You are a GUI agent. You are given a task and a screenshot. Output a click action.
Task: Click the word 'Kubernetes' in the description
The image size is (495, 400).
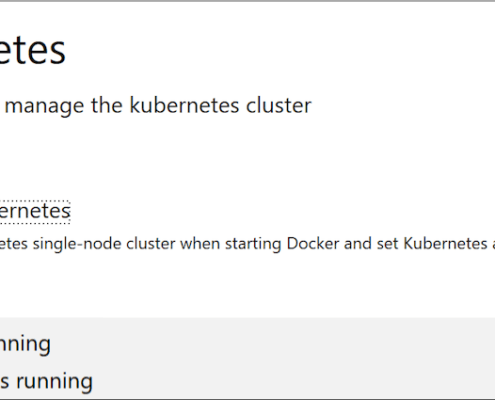pos(446,244)
